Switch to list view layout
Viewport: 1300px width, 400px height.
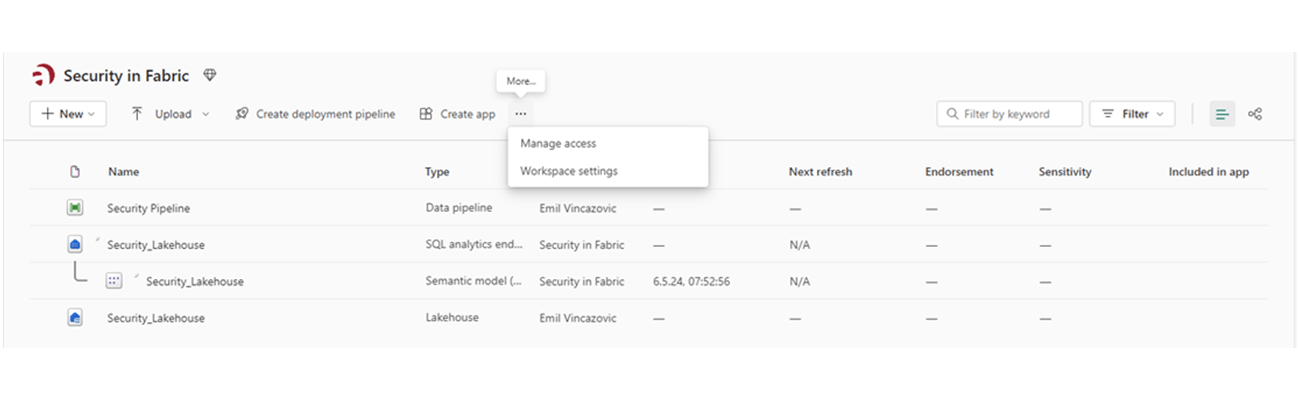pos(1222,114)
